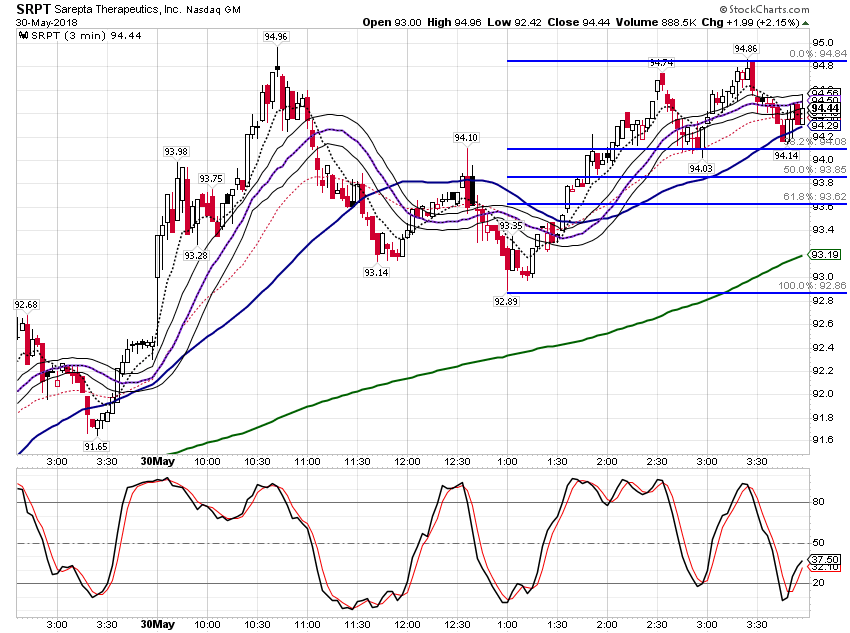This screenshot has height=633, width=850.
Task: Click the SRPT (3 min) 94.44 legend text
Action: (x=86, y=36)
